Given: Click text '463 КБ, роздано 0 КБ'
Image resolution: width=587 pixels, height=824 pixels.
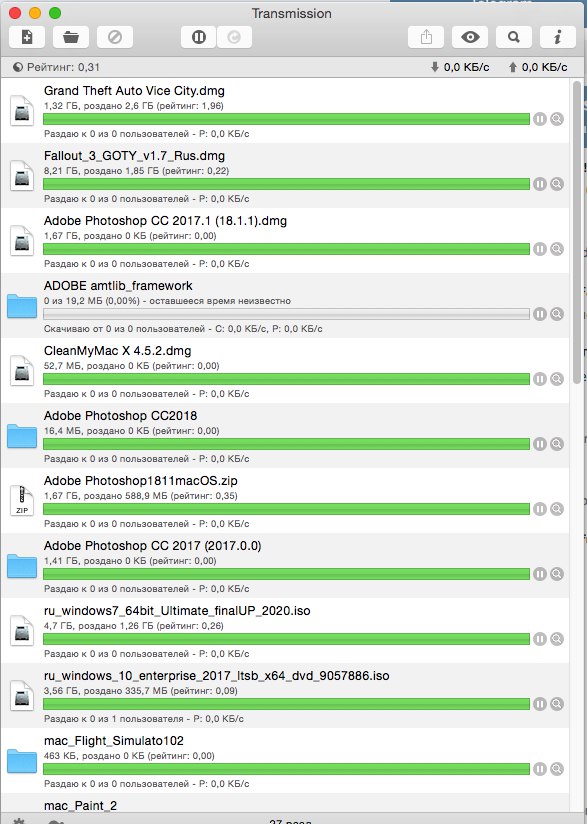Looking at the screenshot, I should (x=94, y=756).
